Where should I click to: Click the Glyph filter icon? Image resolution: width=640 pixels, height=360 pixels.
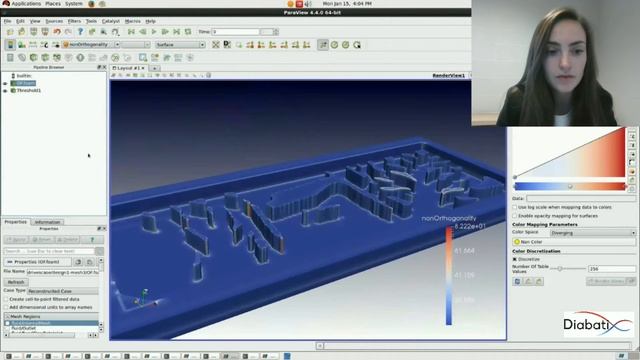tap(80, 58)
